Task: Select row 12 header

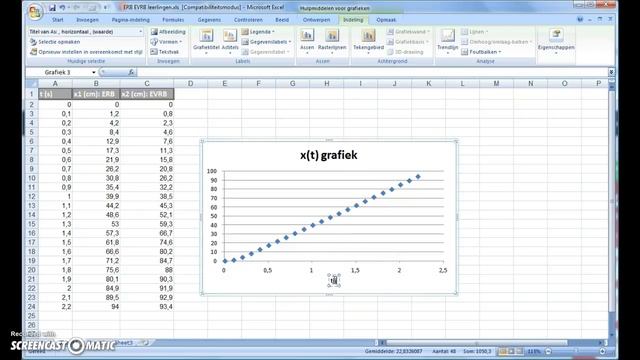Action: coord(32,196)
